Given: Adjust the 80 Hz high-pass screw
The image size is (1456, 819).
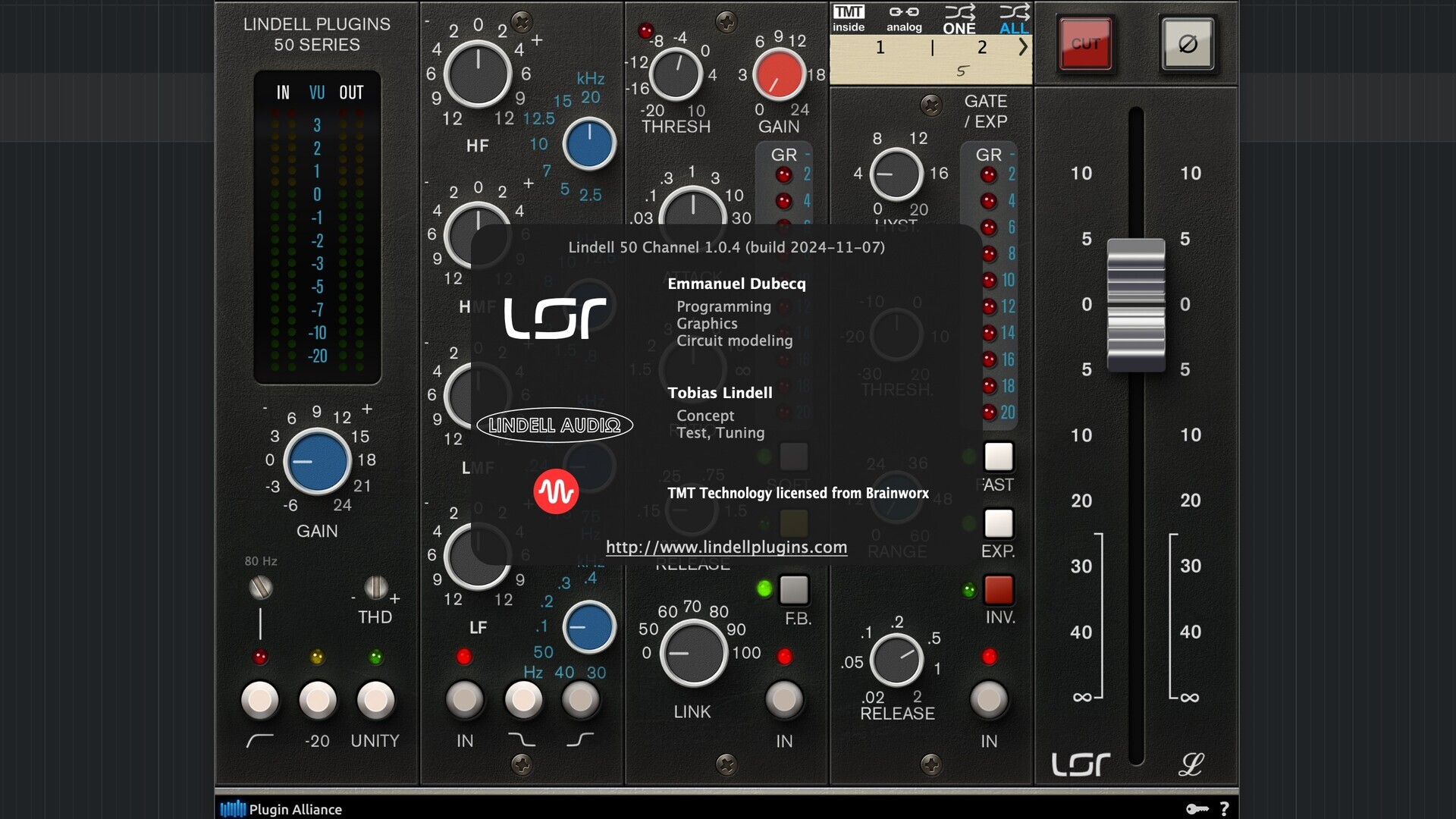Looking at the screenshot, I should 261,588.
